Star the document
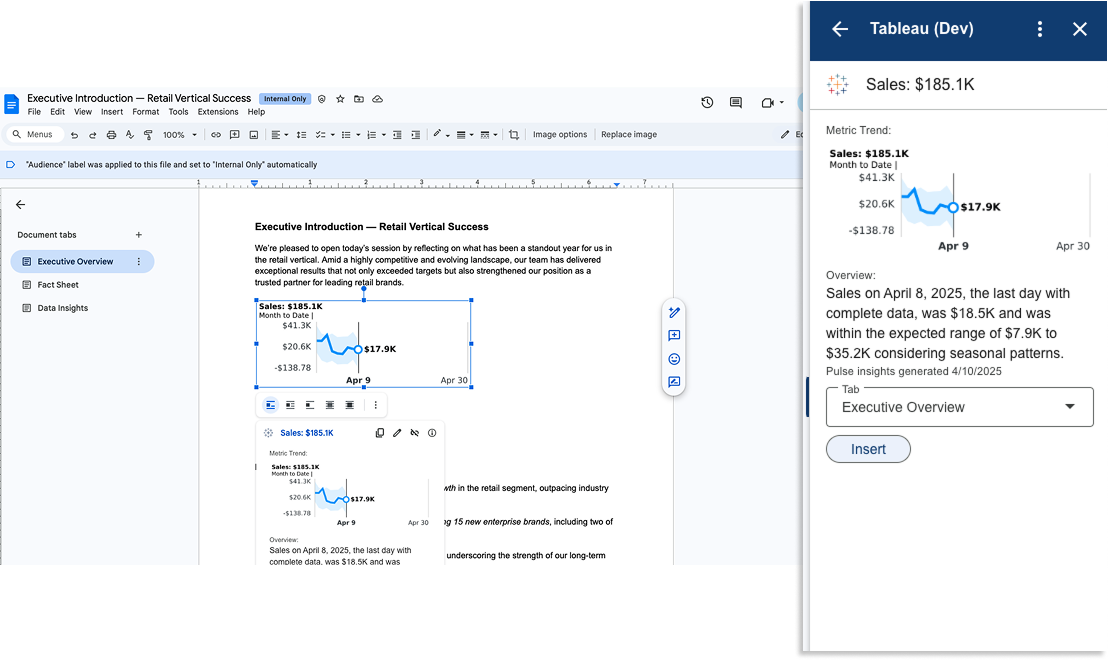Image resolution: width=1108 pixels, height=660 pixels. coord(340,99)
